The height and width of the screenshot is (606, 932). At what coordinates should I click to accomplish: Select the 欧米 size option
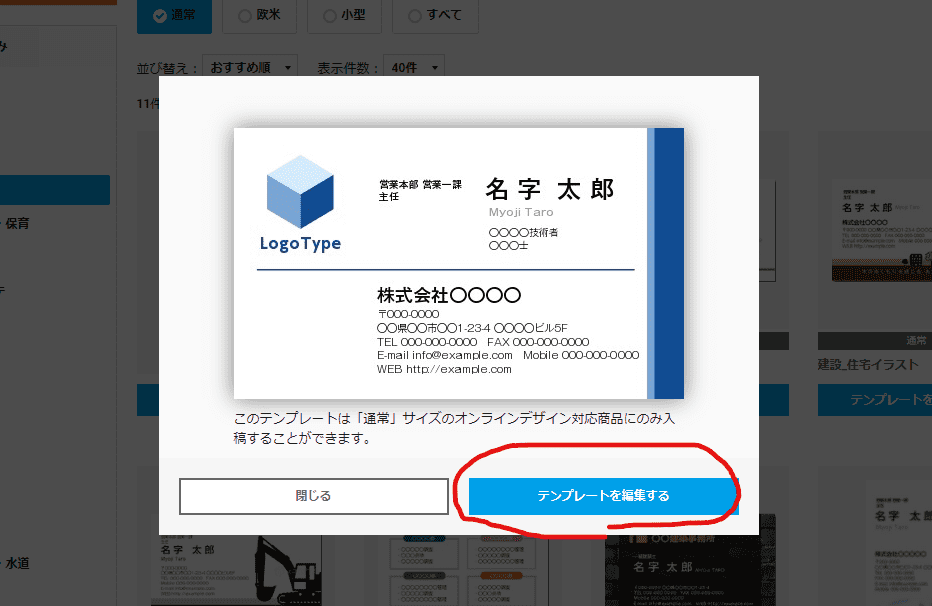tap(259, 15)
